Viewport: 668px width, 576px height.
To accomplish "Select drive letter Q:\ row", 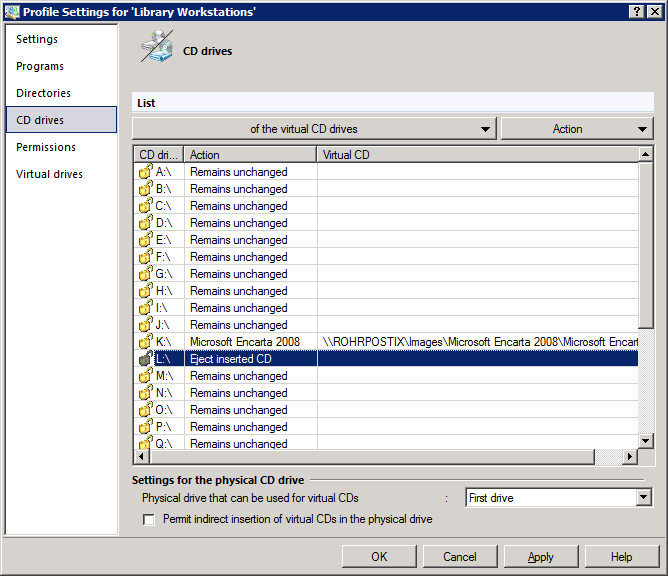I will click(386, 443).
